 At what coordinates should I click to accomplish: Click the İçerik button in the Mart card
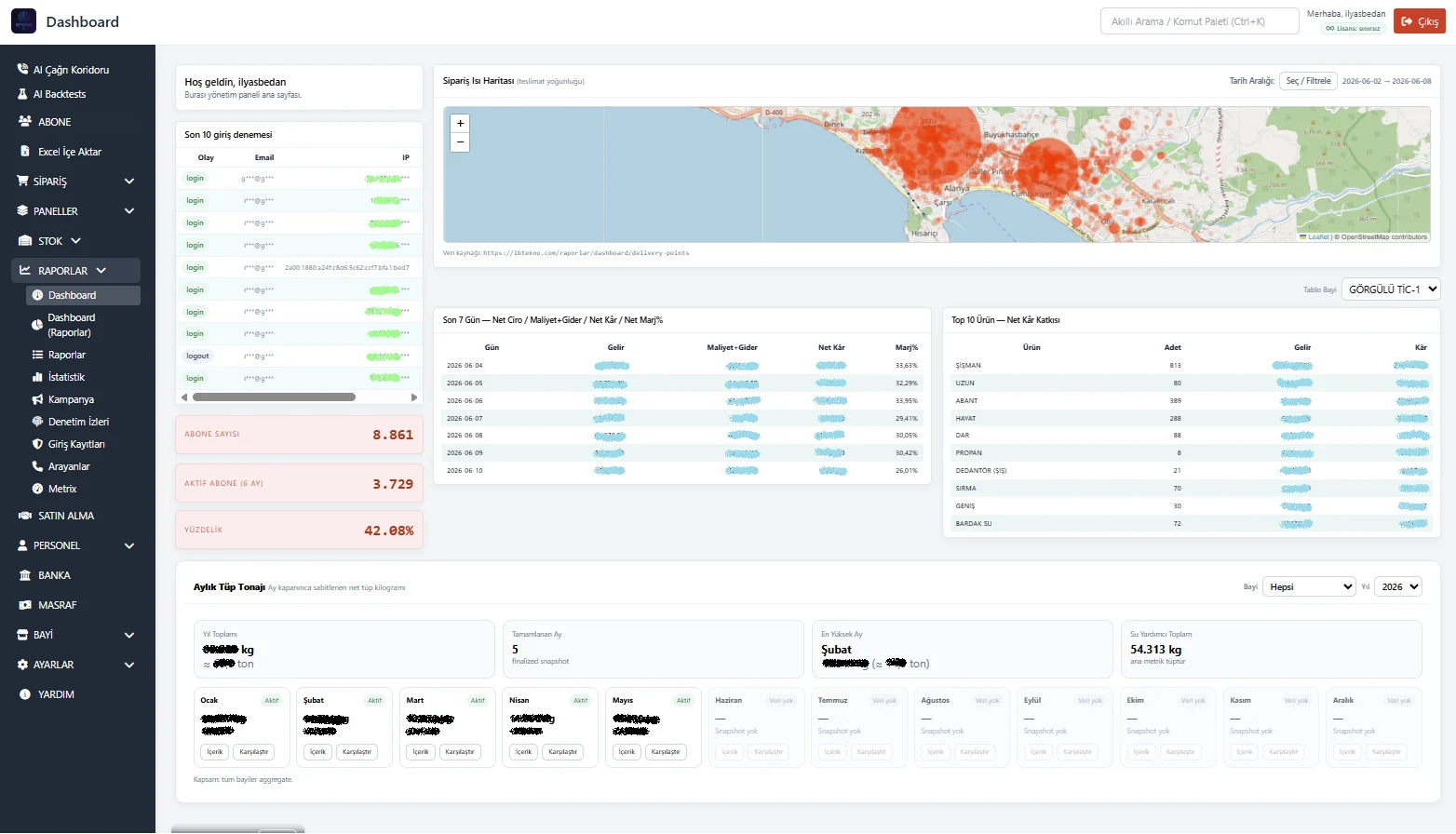coord(421,751)
